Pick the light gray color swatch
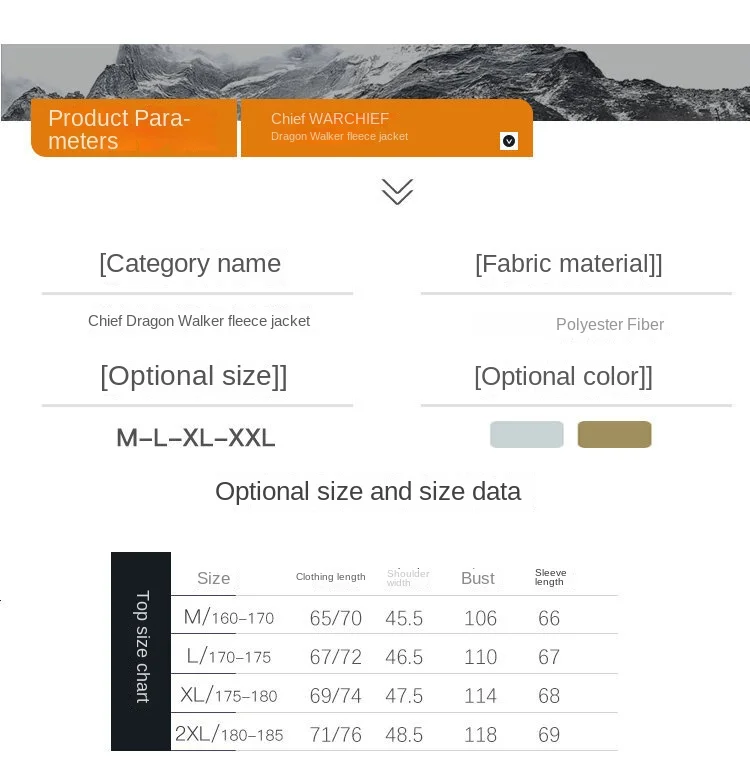The height and width of the screenshot is (765, 750). (x=527, y=434)
